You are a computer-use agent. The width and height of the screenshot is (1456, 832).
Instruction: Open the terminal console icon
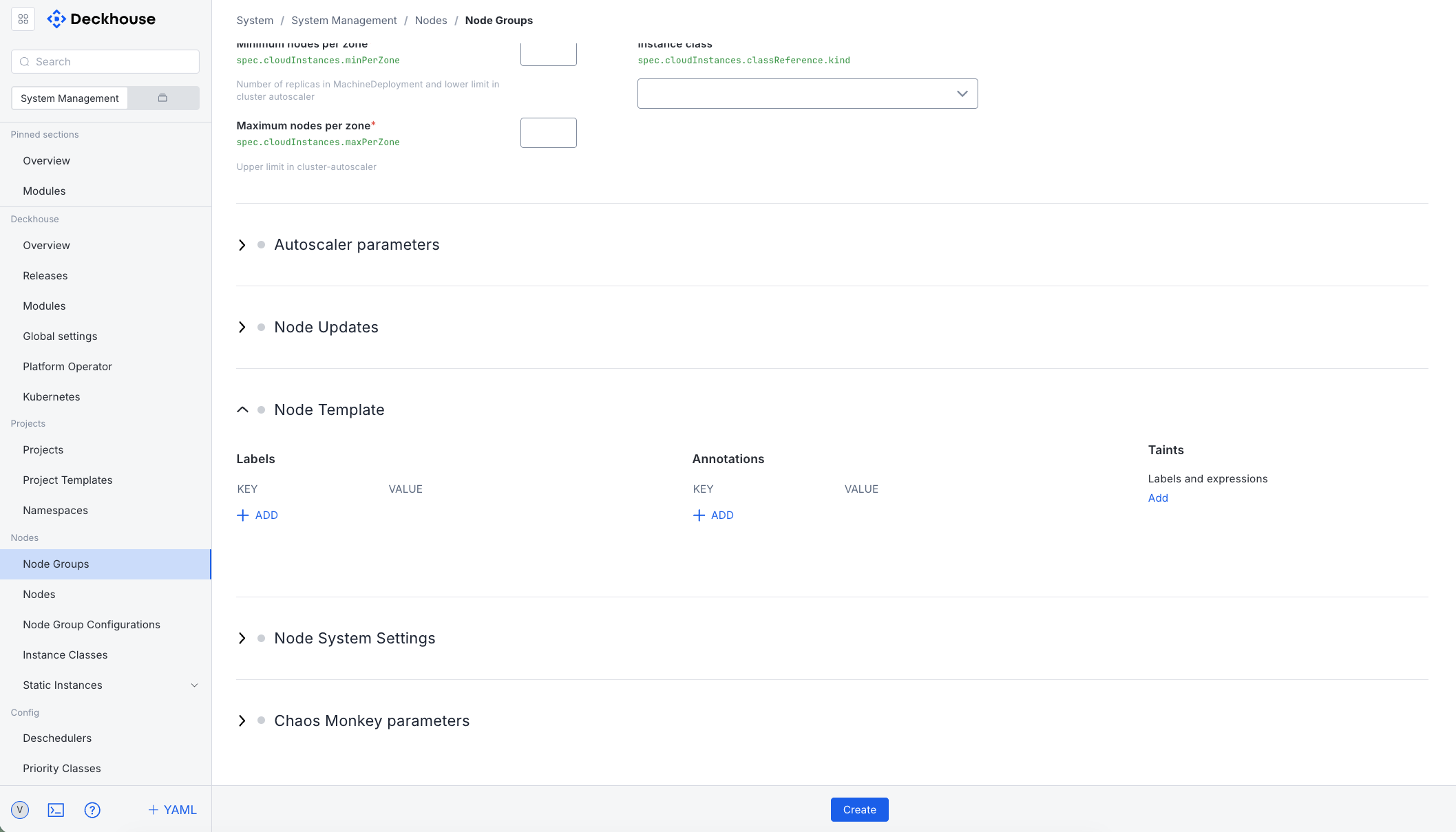(x=56, y=810)
